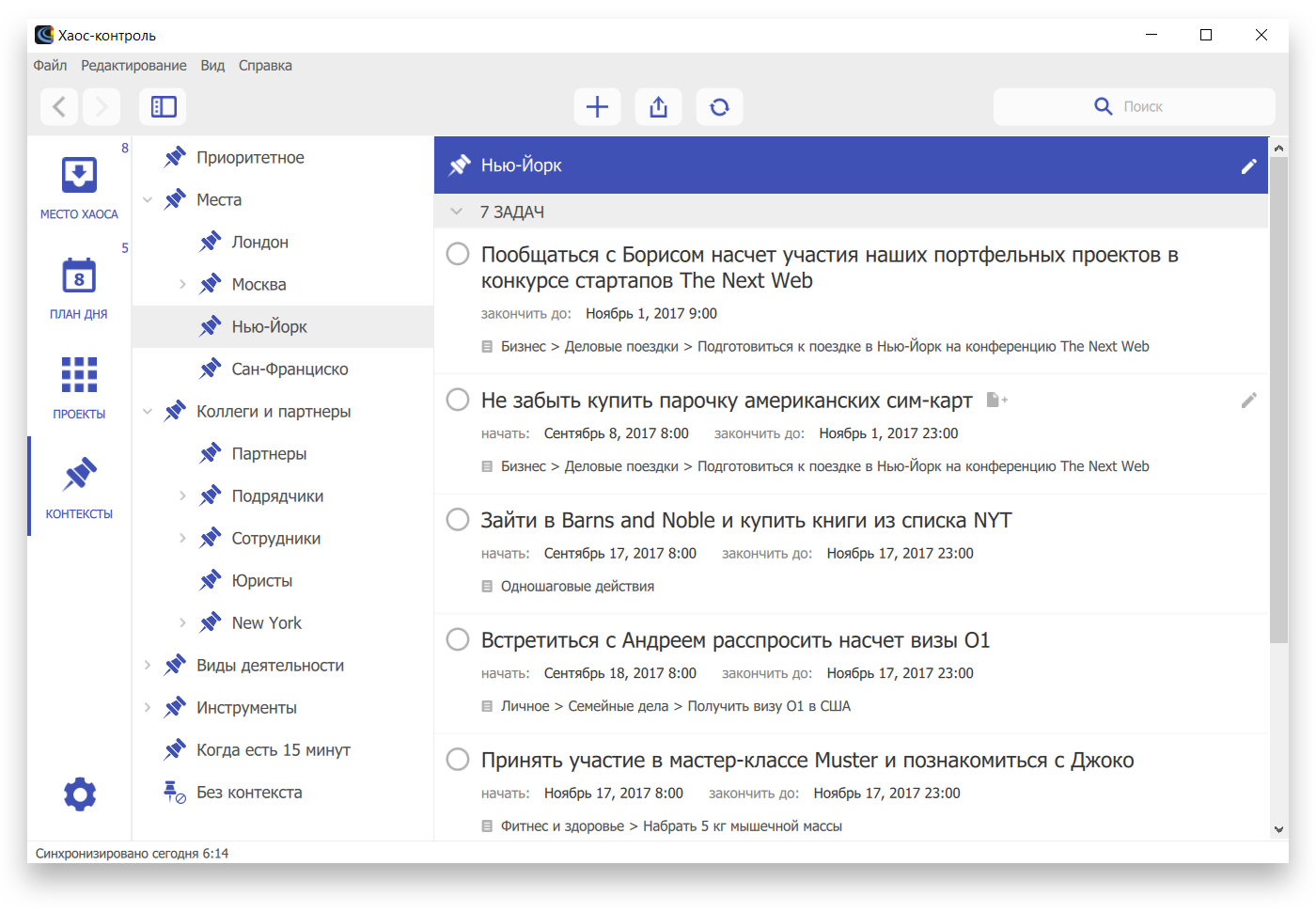Screen dimensions: 1316x912
Task: Edit the Нью-Йорк context with header pencil
Action: pyautogui.click(x=1248, y=166)
